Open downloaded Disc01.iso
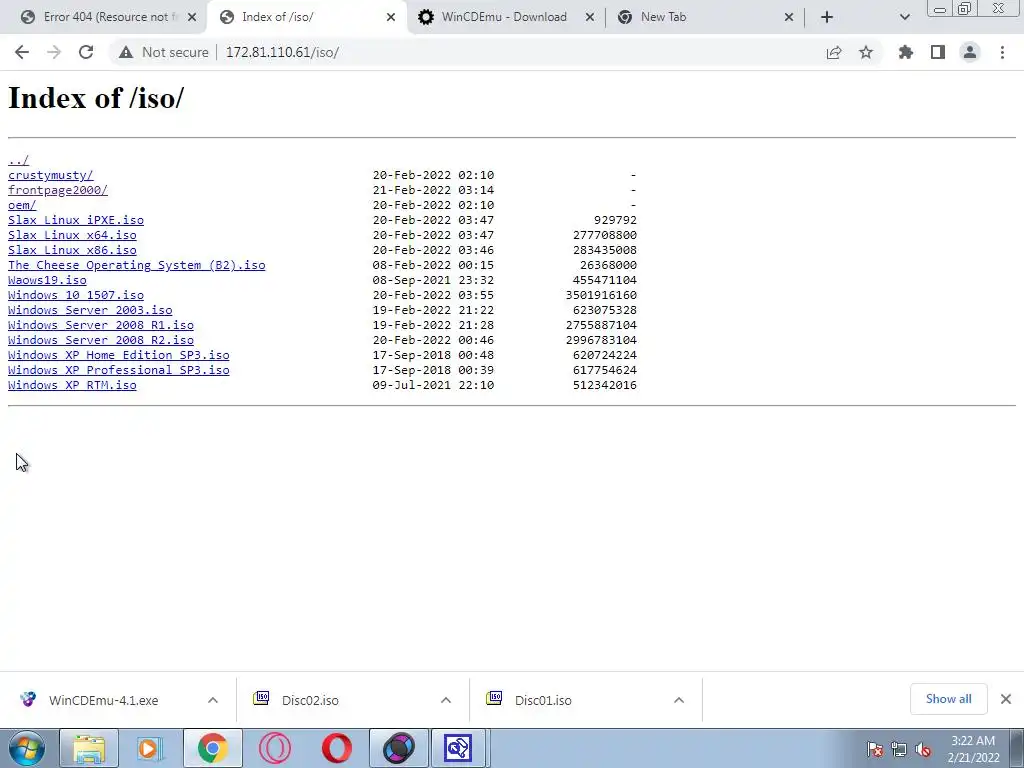This screenshot has height=768, width=1024. [543, 700]
